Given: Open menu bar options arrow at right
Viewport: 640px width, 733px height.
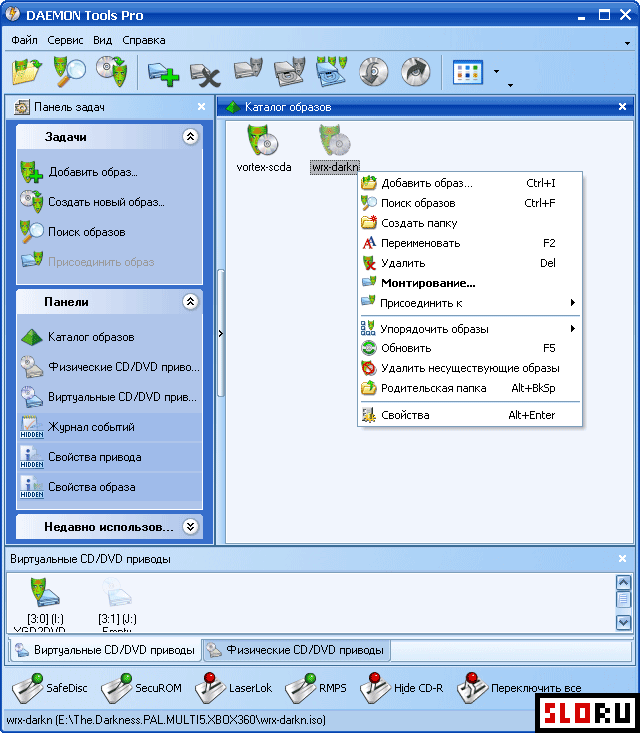Looking at the screenshot, I should 627,43.
